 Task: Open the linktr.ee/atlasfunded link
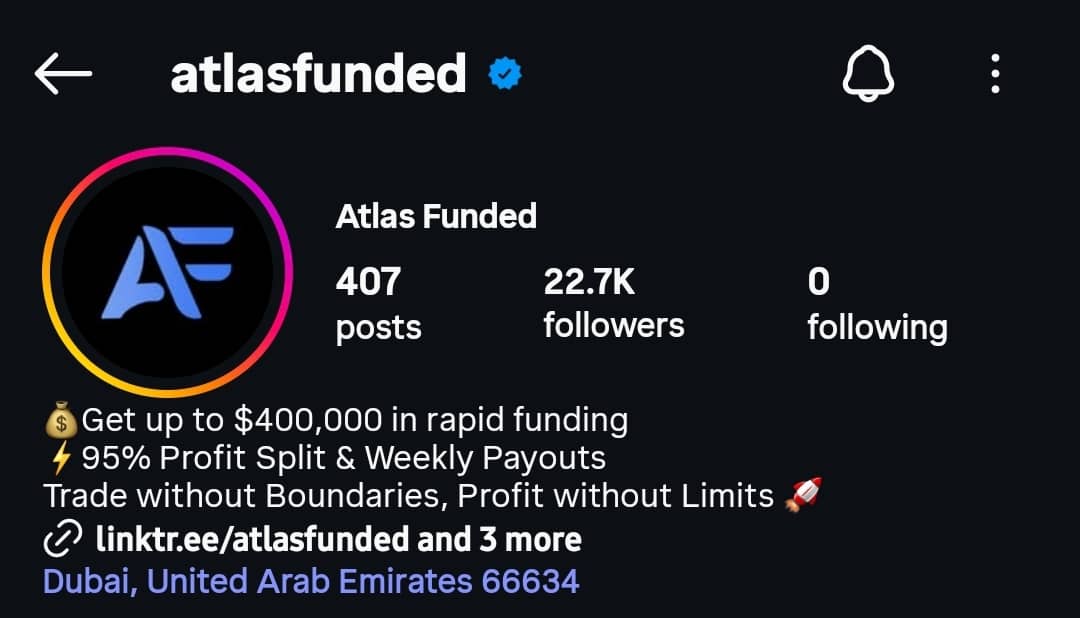[253, 541]
